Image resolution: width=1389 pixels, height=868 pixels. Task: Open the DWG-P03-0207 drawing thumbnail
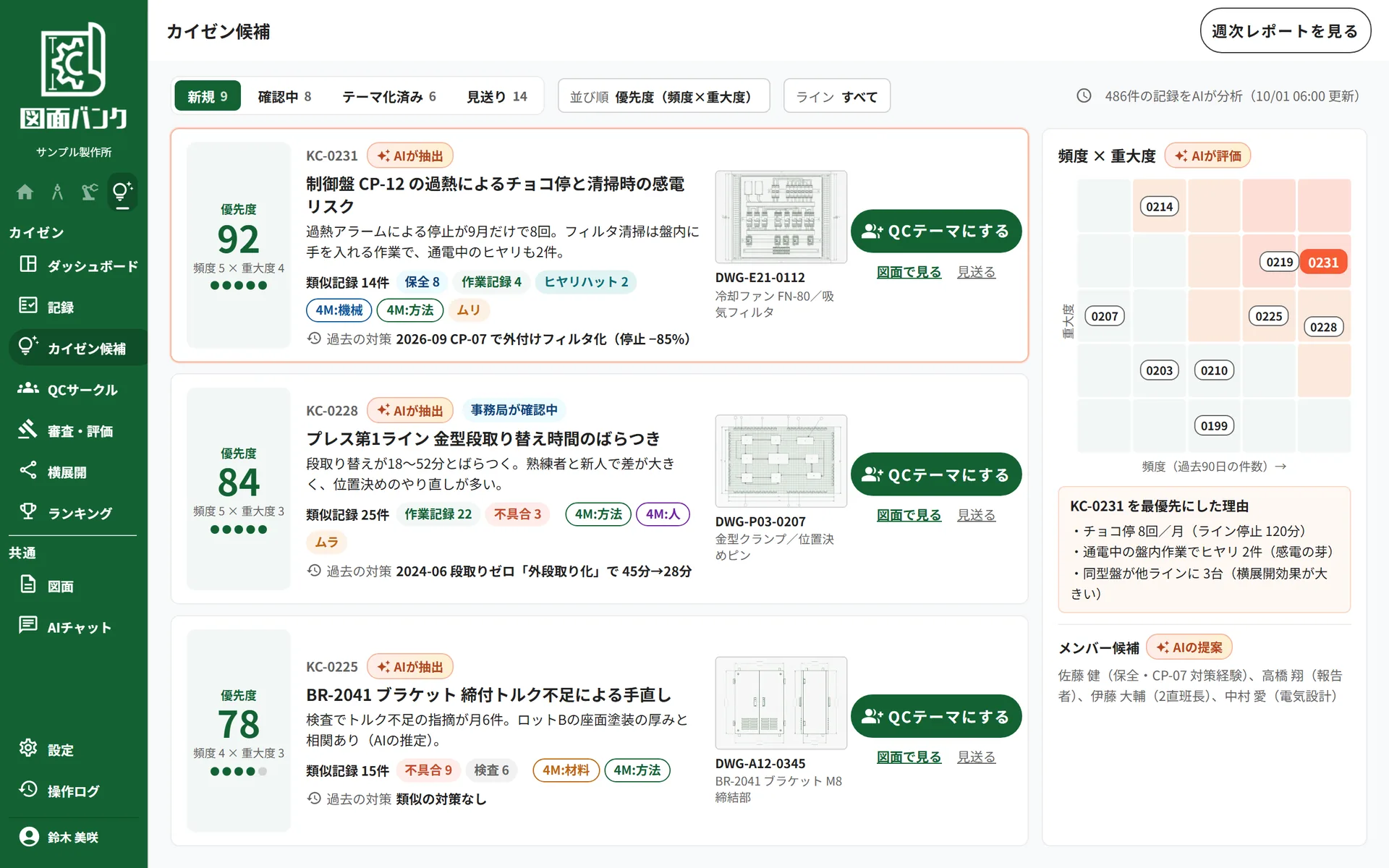coord(781,461)
